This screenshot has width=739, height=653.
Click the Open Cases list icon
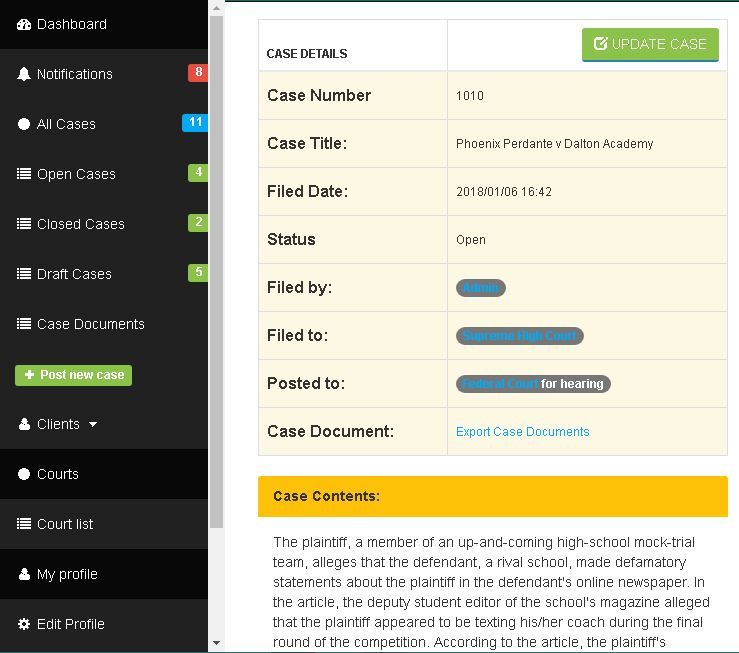tap(24, 174)
